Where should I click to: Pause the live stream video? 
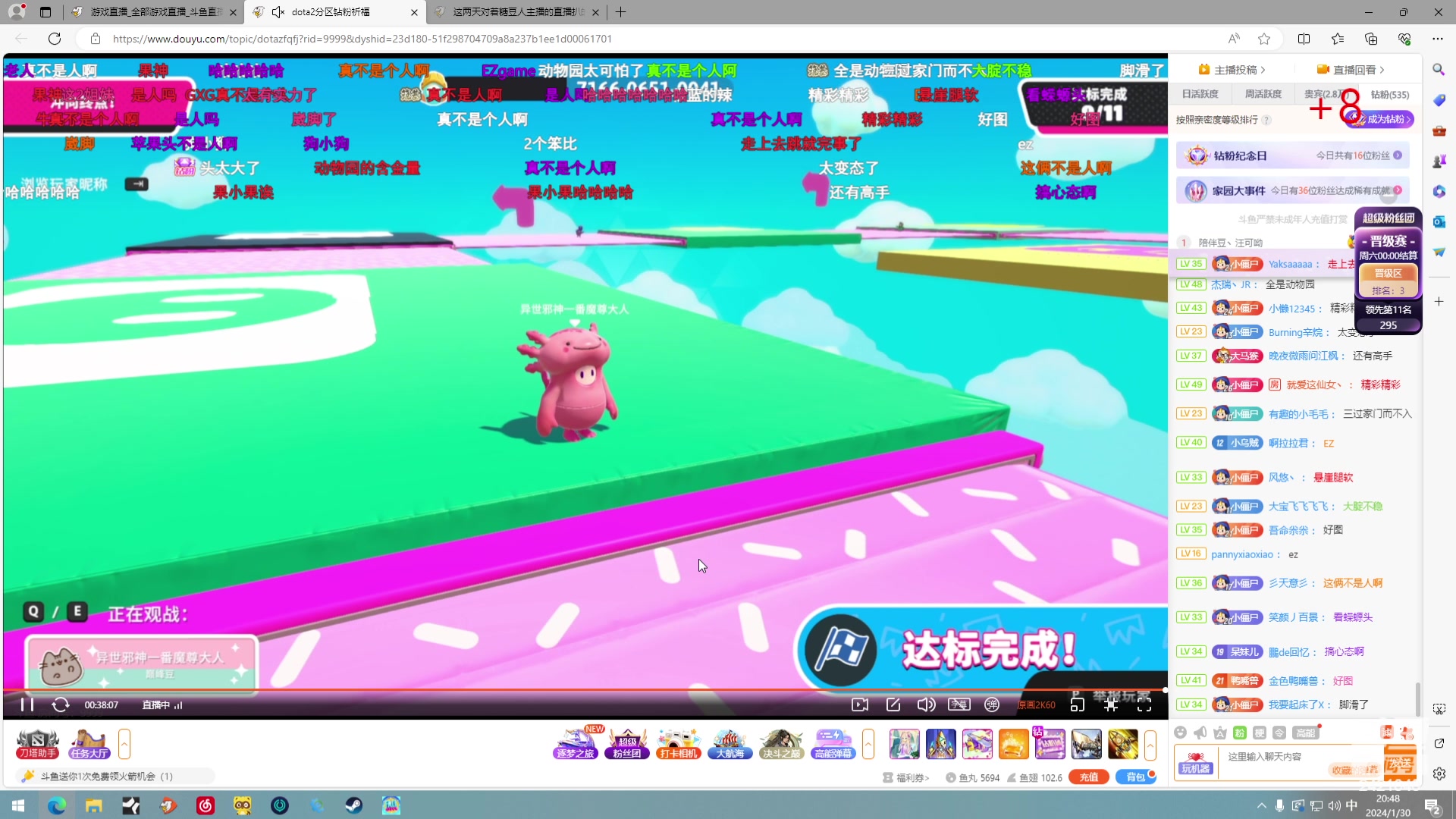[27, 704]
